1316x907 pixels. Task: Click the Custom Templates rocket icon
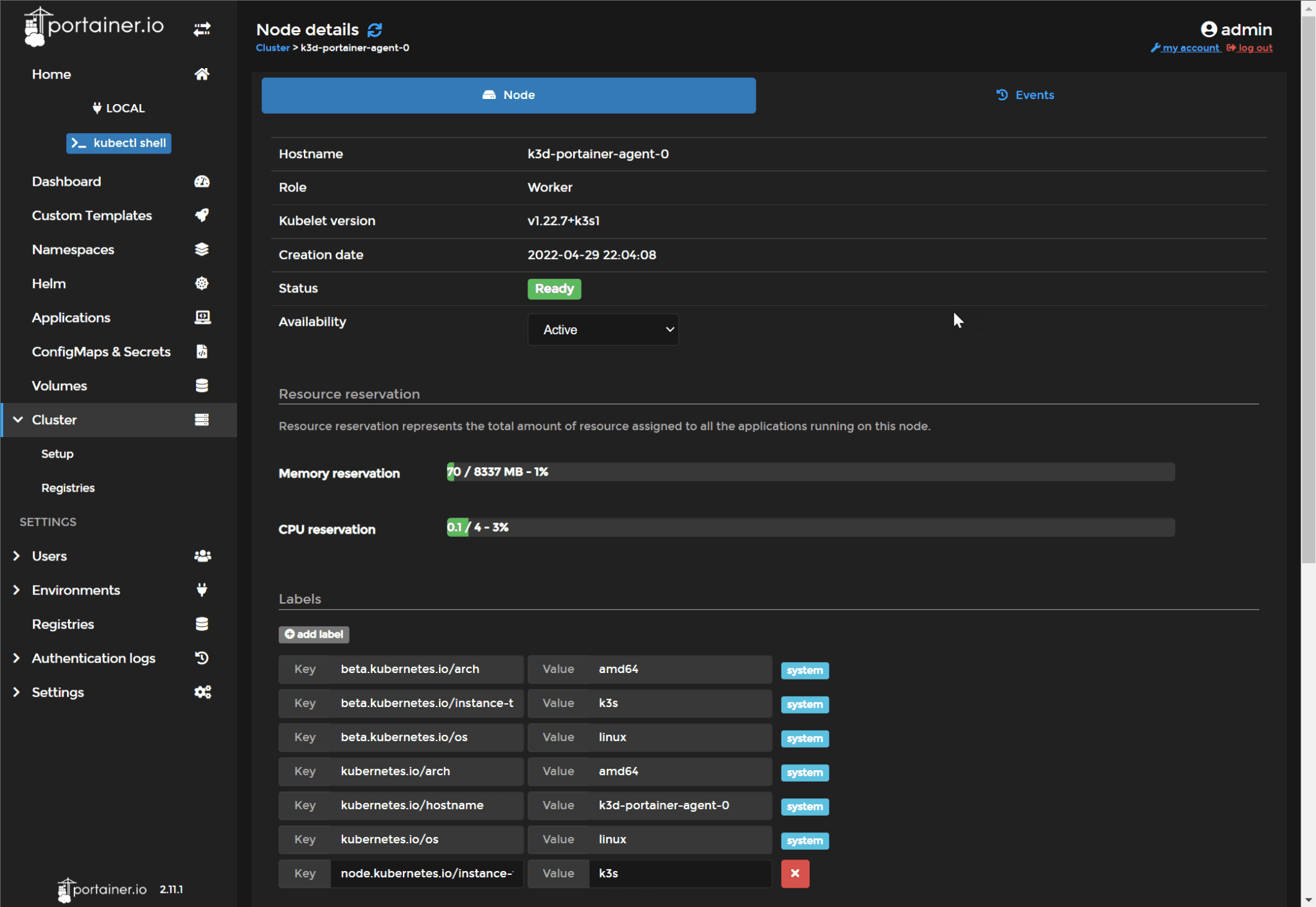tap(202, 215)
